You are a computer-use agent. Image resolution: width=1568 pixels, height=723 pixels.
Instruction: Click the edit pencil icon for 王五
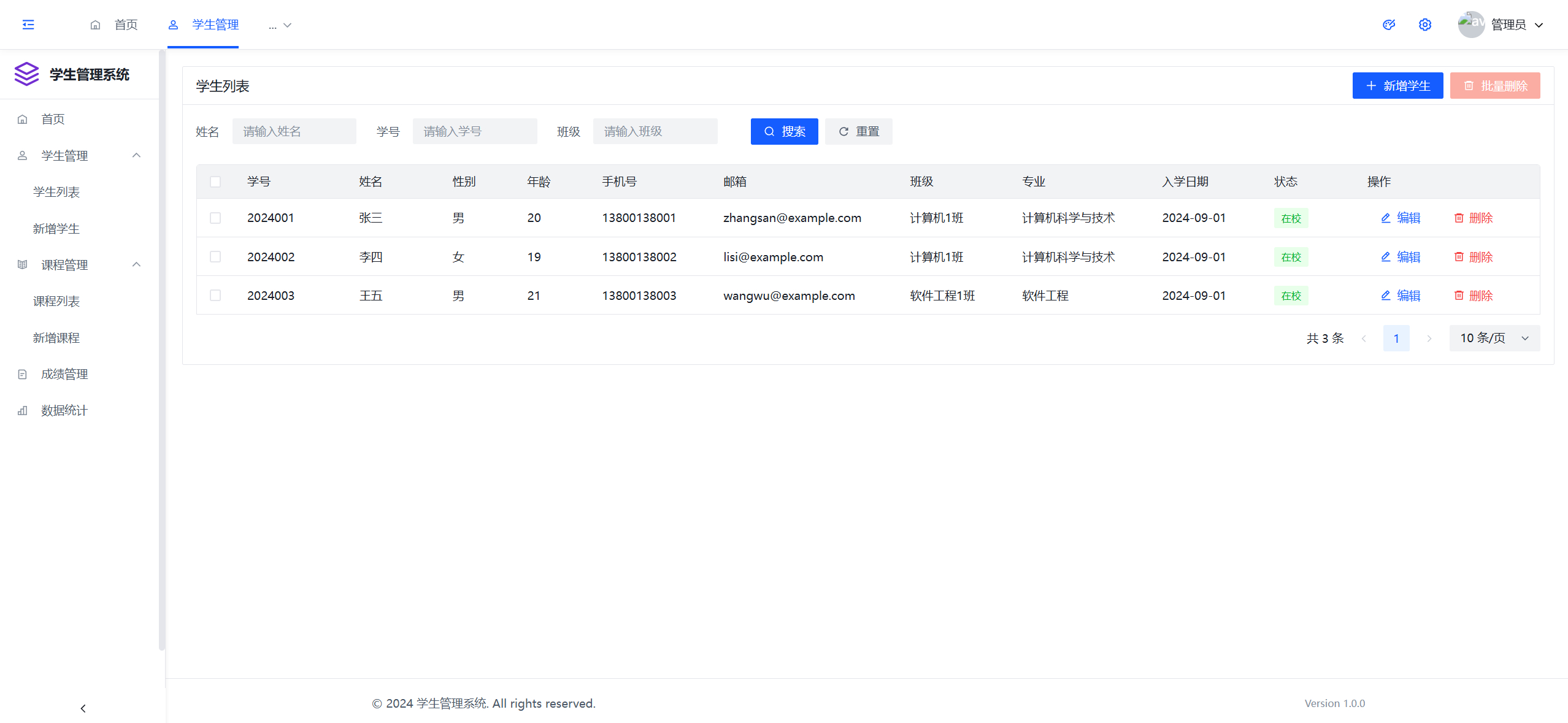pyautogui.click(x=1386, y=296)
